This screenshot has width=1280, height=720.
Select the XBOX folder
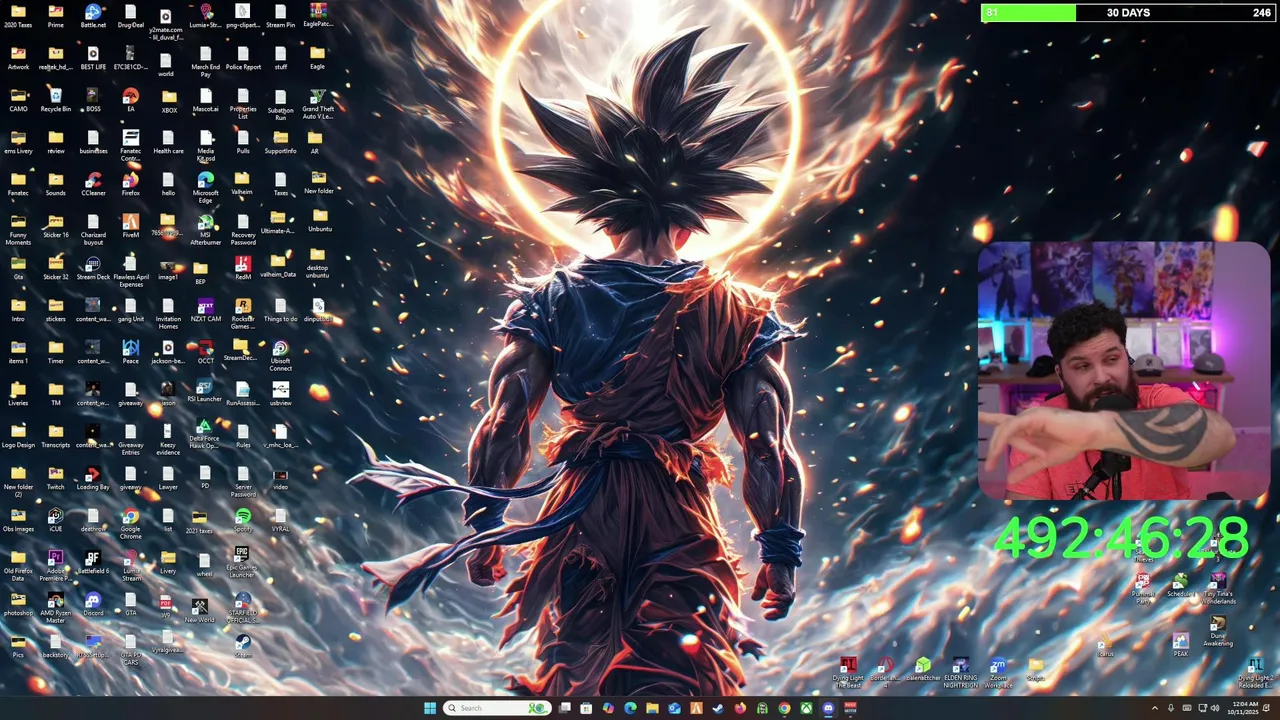pos(168,101)
